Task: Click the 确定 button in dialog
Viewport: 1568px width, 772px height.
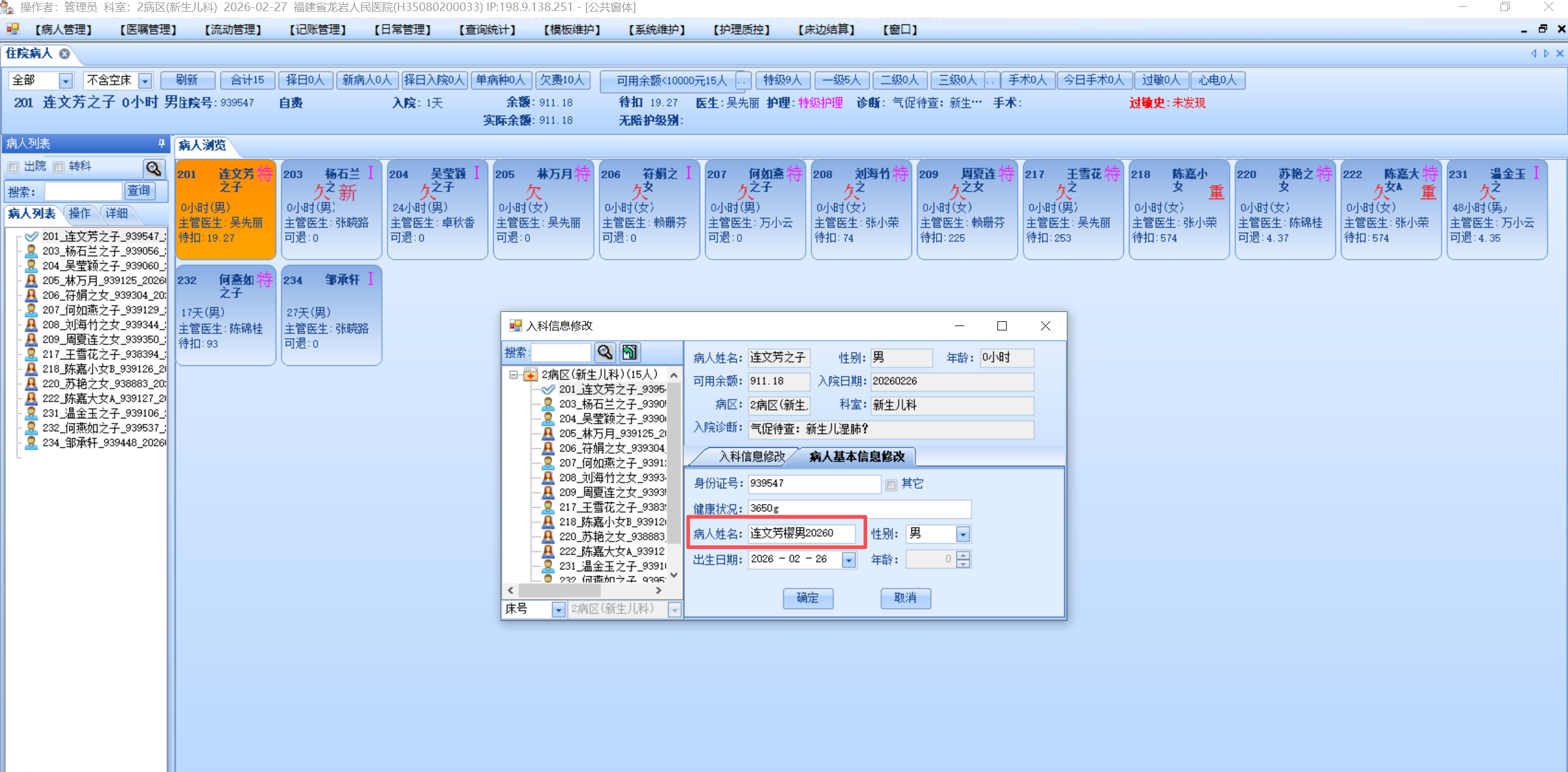Action: tap(807, 598)
